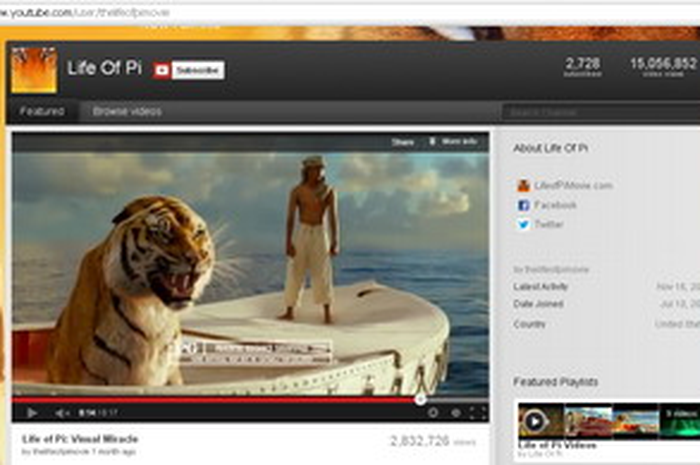Viewport: 700px width, 465px height.
Task: Click the 15,056,852 video views count
Action: coord(663,66)
